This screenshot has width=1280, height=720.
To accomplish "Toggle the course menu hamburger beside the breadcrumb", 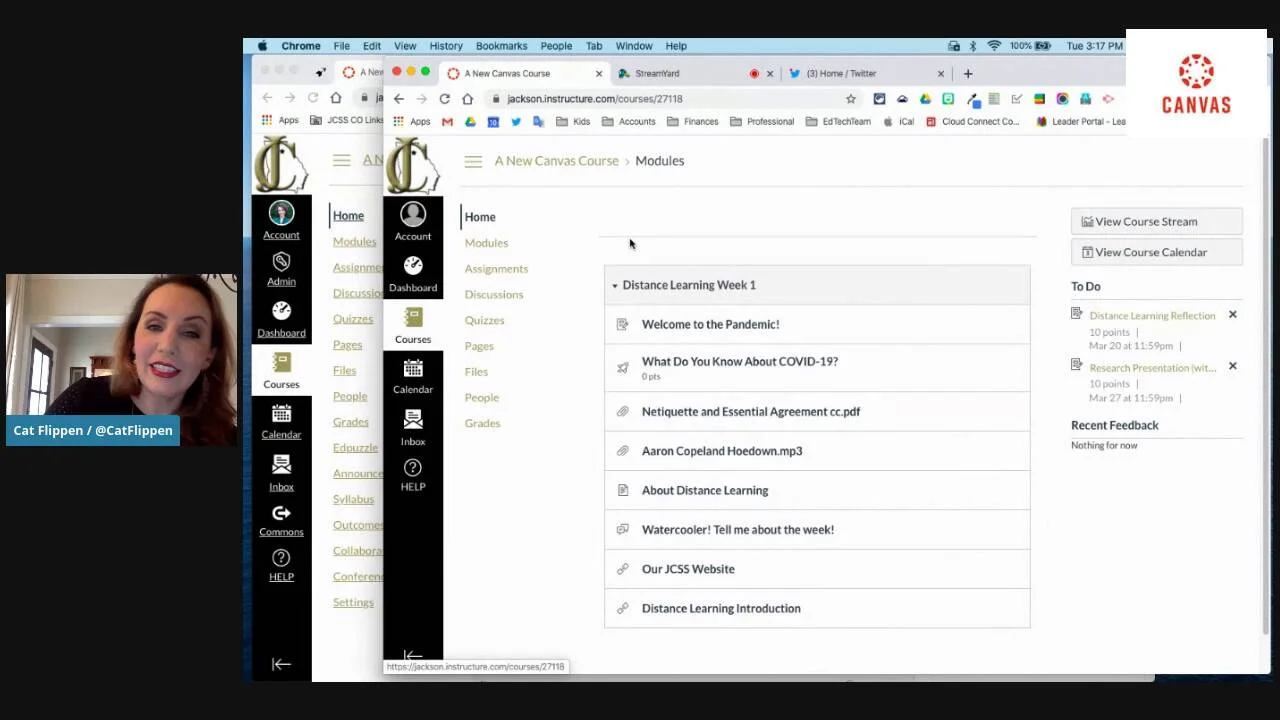I will point(473,161).
